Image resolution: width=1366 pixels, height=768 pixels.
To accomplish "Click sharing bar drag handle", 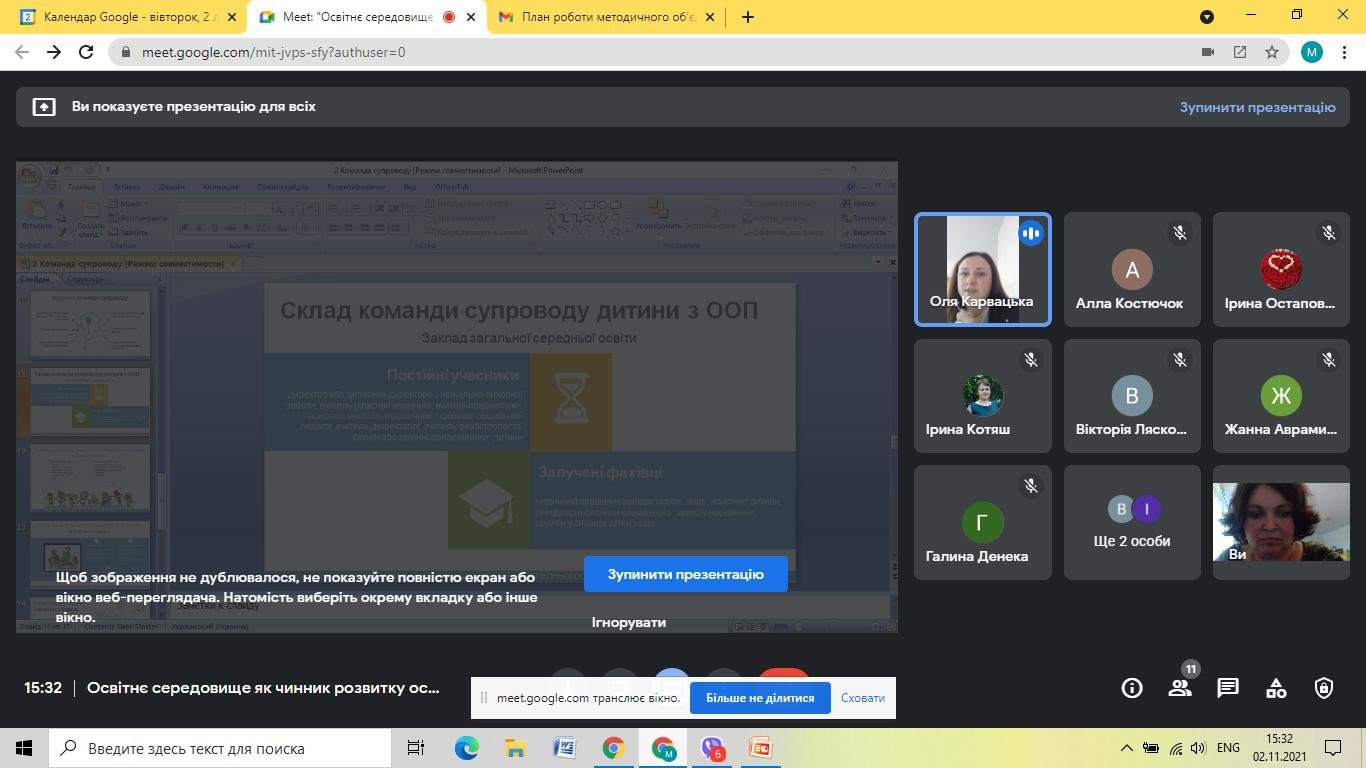I will pos(484,698).
